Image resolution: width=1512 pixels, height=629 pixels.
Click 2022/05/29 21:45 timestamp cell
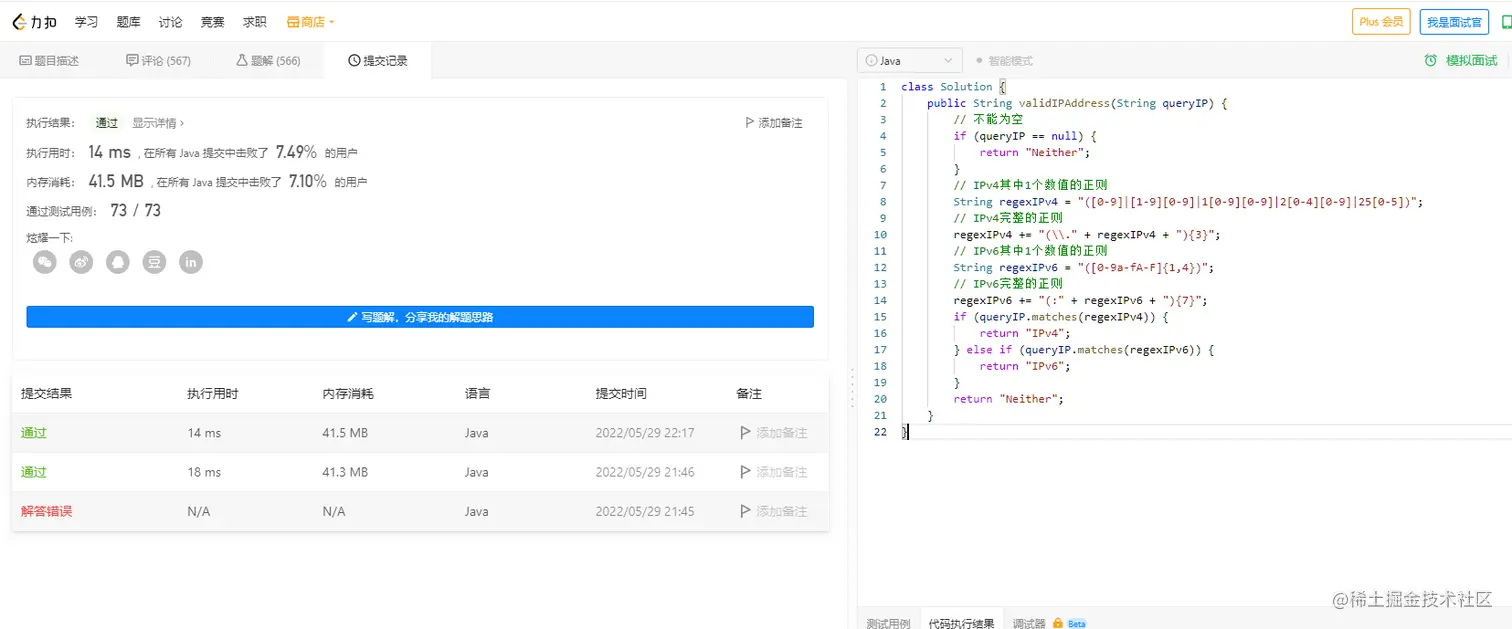pyautogui.click(x=645, y=511)
